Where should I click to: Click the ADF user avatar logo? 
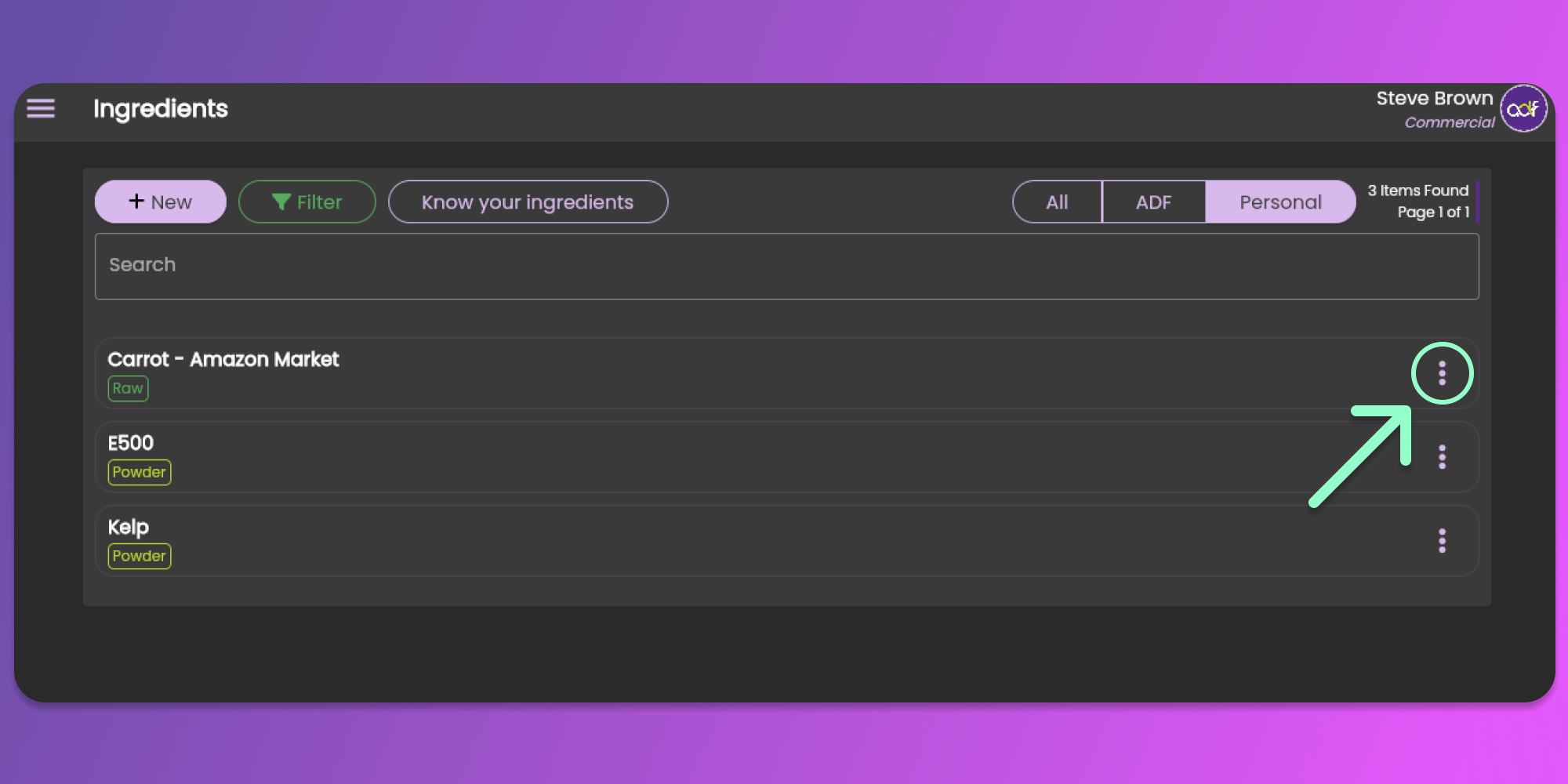[1523, 109]
